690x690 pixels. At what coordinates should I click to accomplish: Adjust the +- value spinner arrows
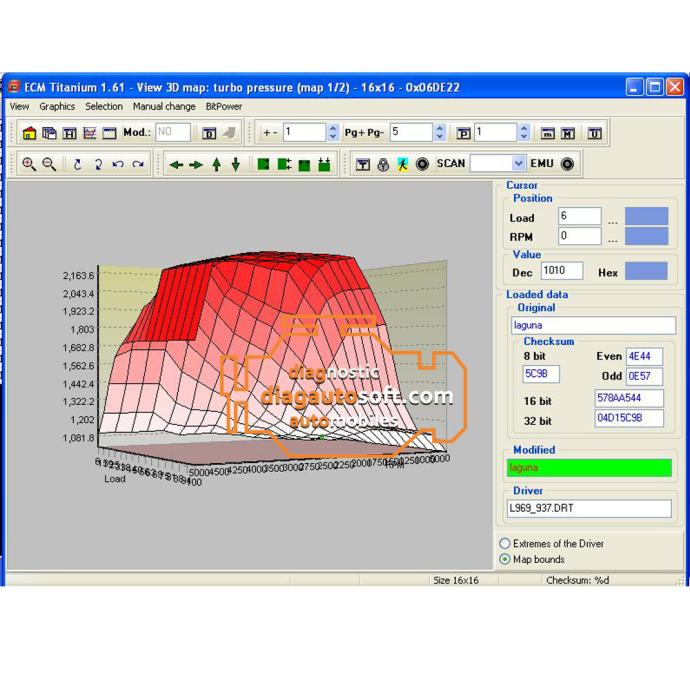pos(333,132)
